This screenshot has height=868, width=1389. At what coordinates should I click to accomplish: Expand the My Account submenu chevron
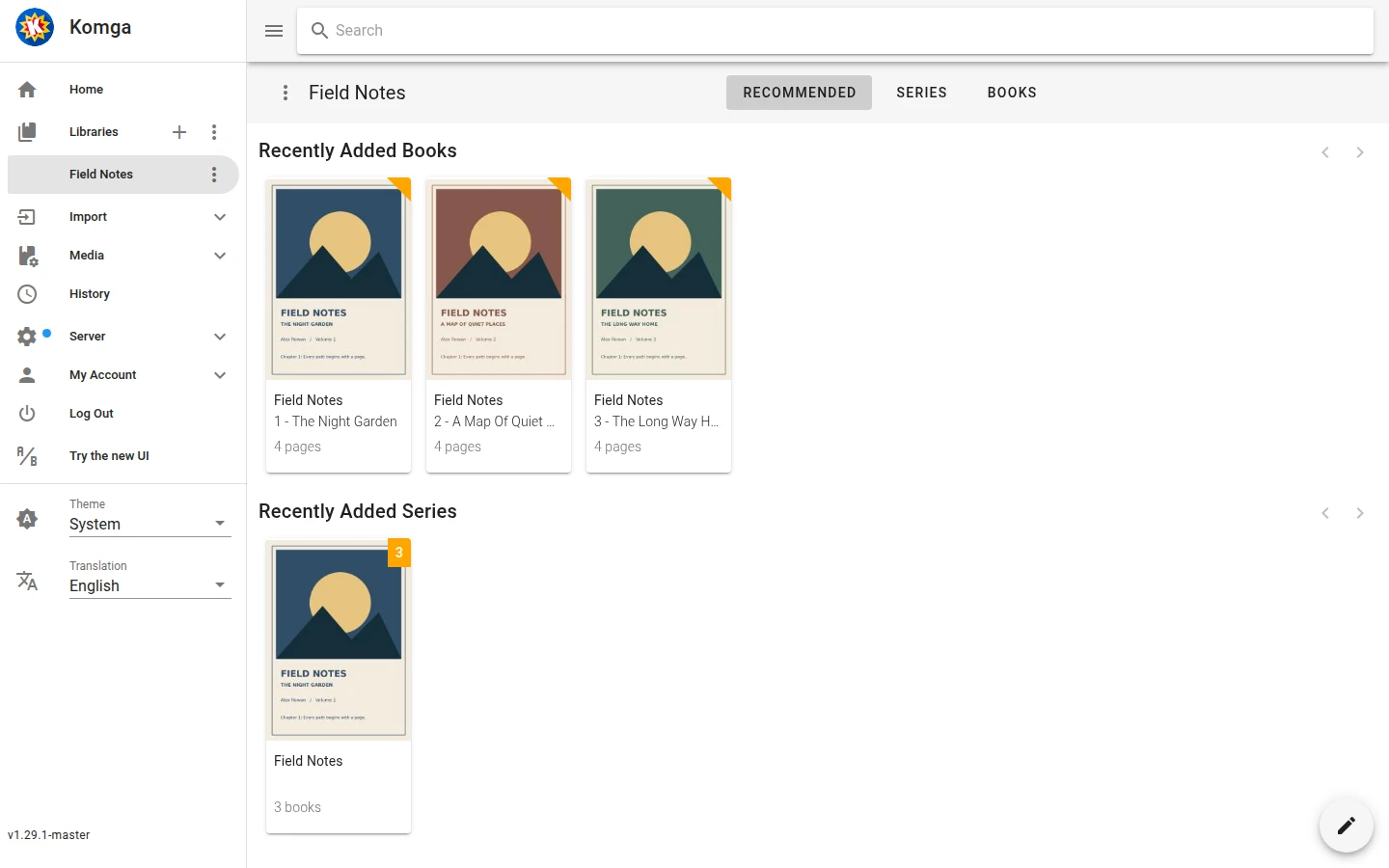(x=220, y=375)
